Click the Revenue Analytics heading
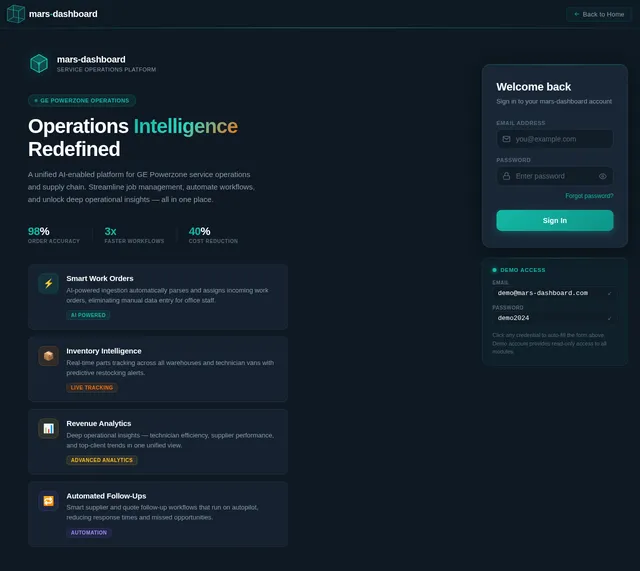Viewport: 640px width, 571px height. 99,424
